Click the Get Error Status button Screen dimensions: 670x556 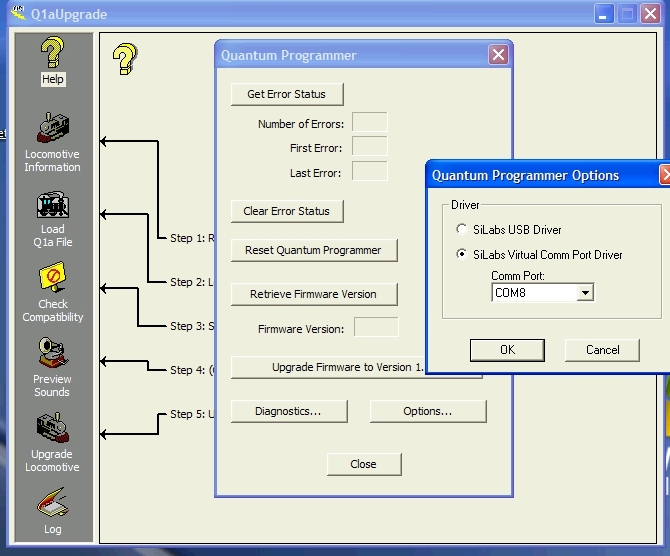coord(287,94)
